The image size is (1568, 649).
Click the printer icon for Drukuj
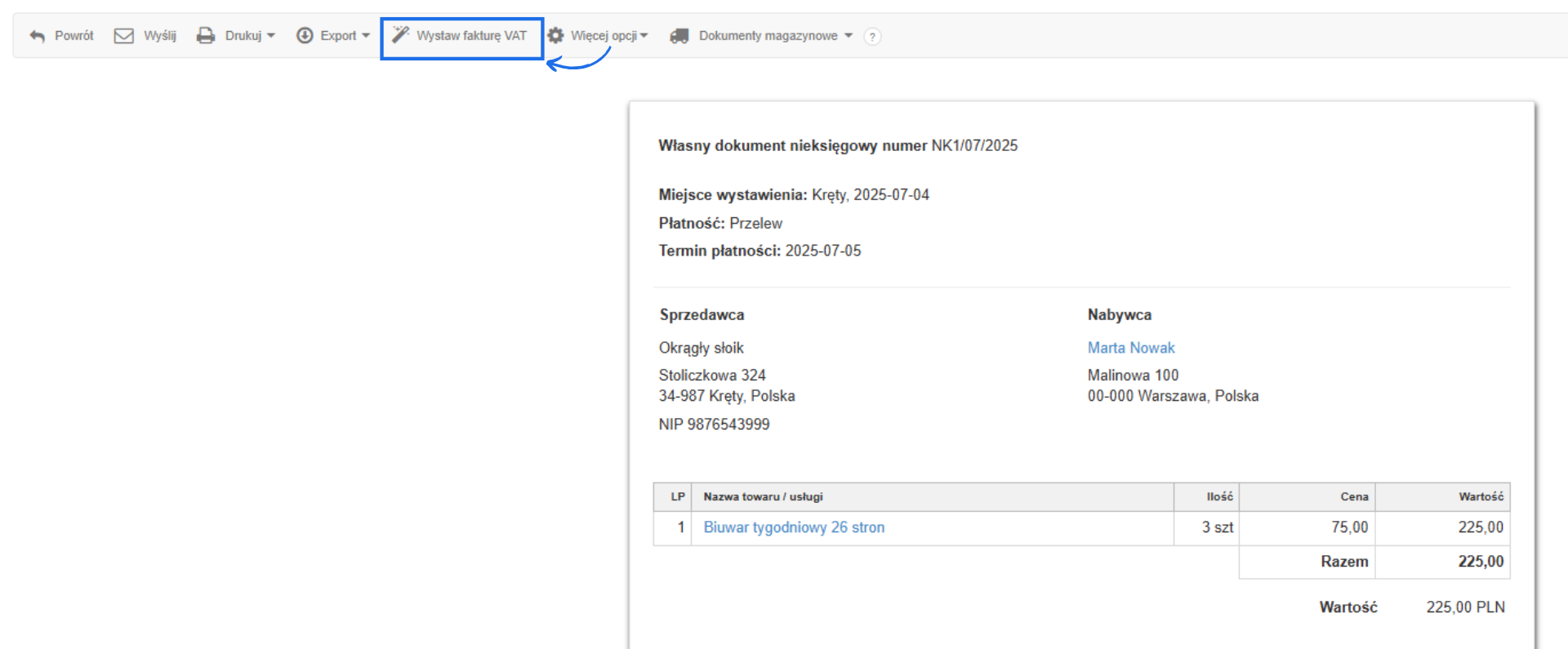click(206, 36)
